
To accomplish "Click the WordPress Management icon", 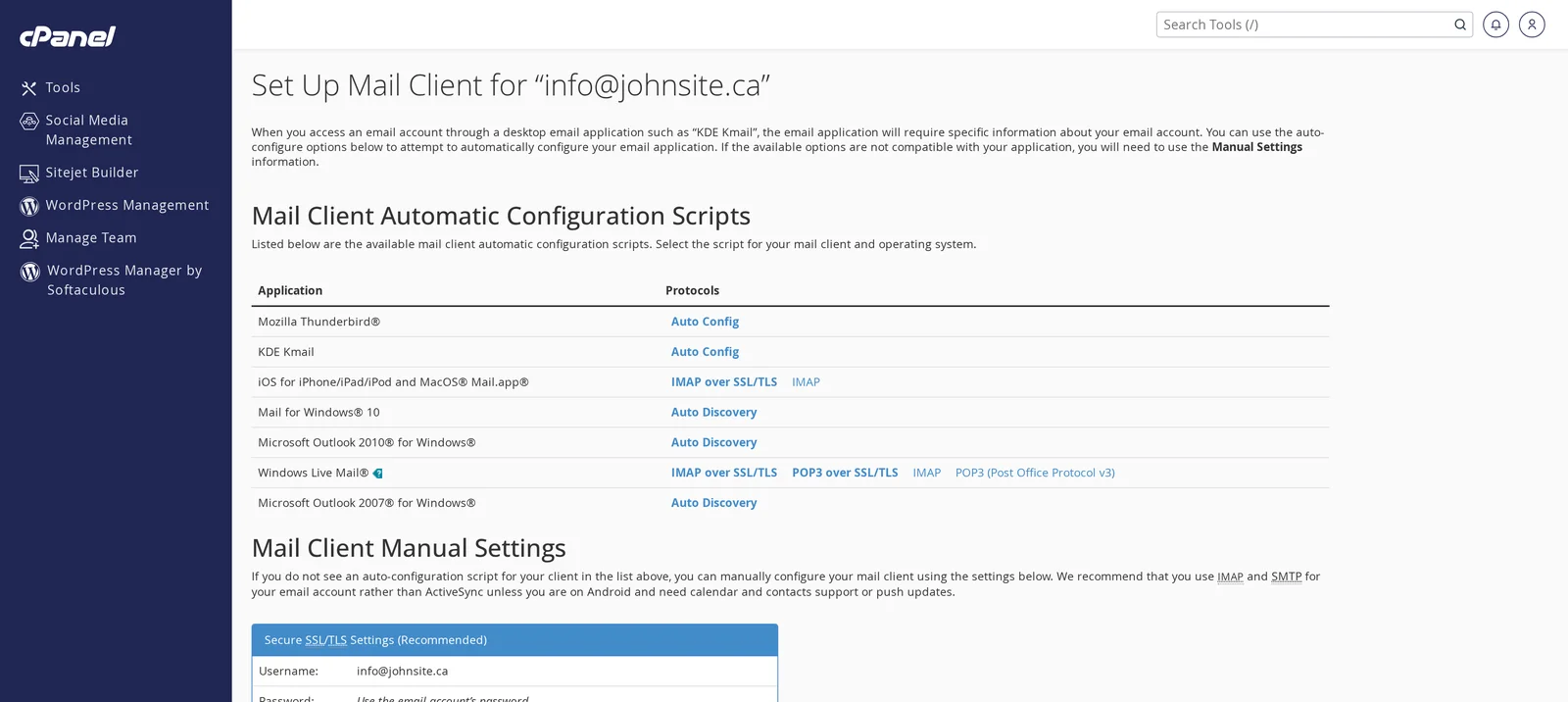I will point(29,206).
